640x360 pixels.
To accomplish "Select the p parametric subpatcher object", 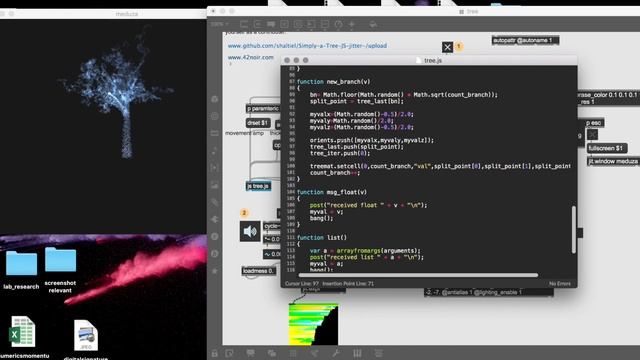I will (x=263, y=109).
